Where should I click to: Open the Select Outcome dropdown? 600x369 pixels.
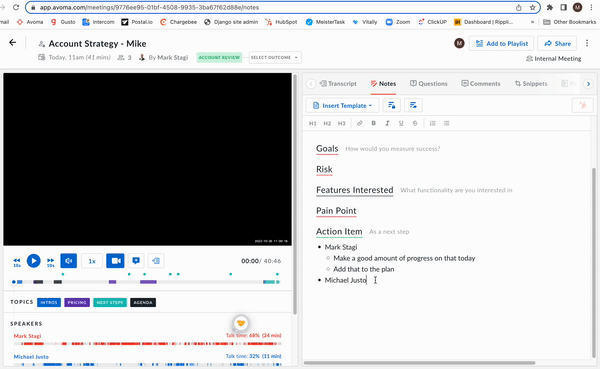275,57
